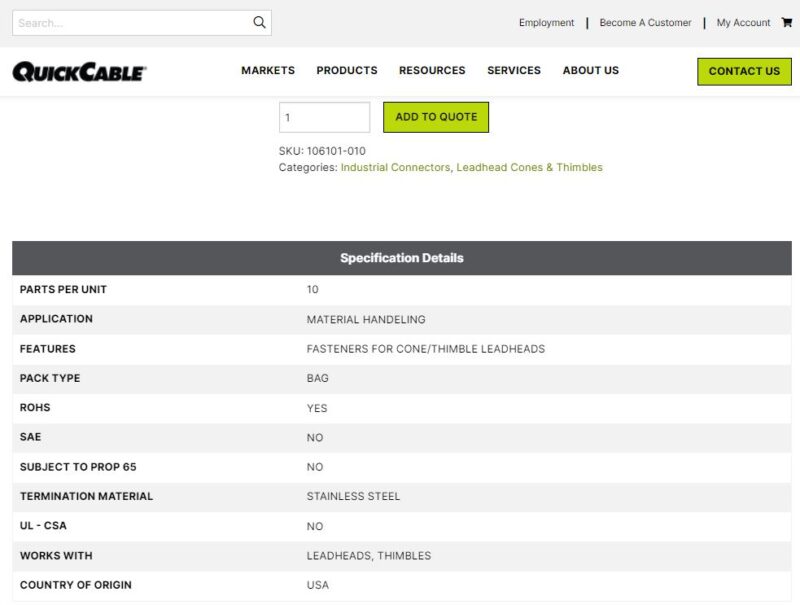Follow the Become A Customer link
800x605 pixels.
tap(645, 23)
